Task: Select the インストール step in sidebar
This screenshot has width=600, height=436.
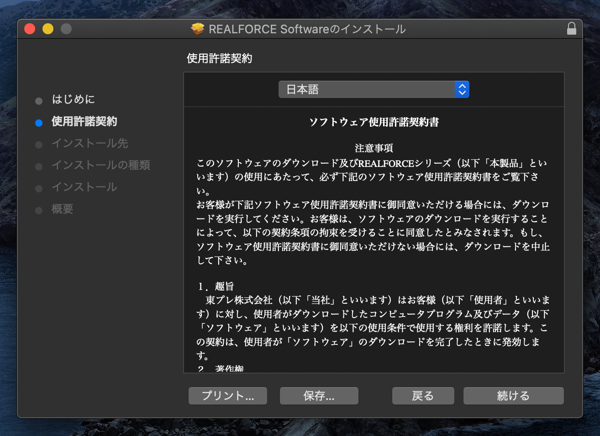Action: click(x=84, y=187)
